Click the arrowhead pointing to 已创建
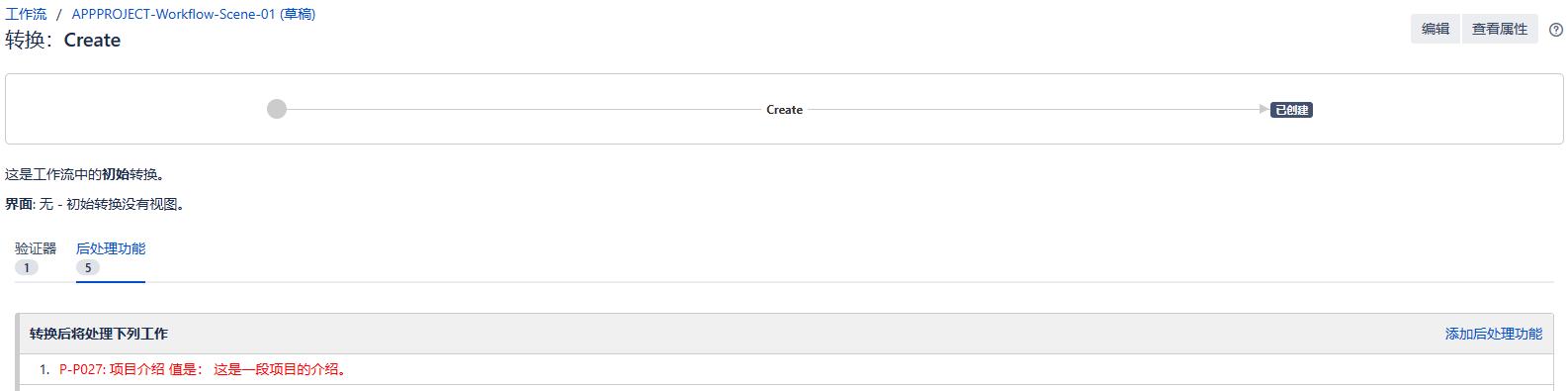Image resolution: width=1568 pixels, height=391 pixels. click(1263, 109)
